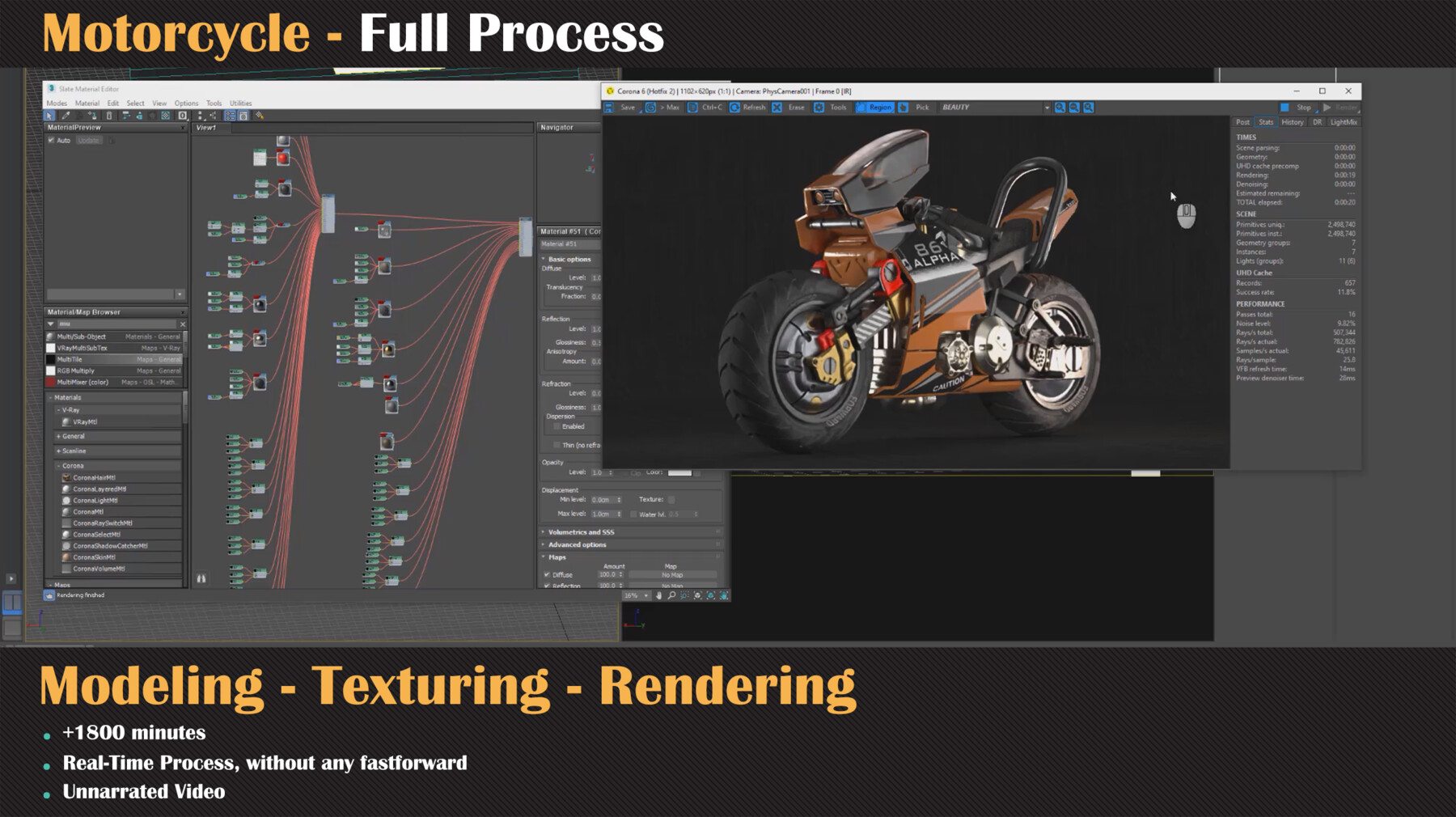
Task: Expand the Volumetrics and SSS rollout
Action: point(581,531)
